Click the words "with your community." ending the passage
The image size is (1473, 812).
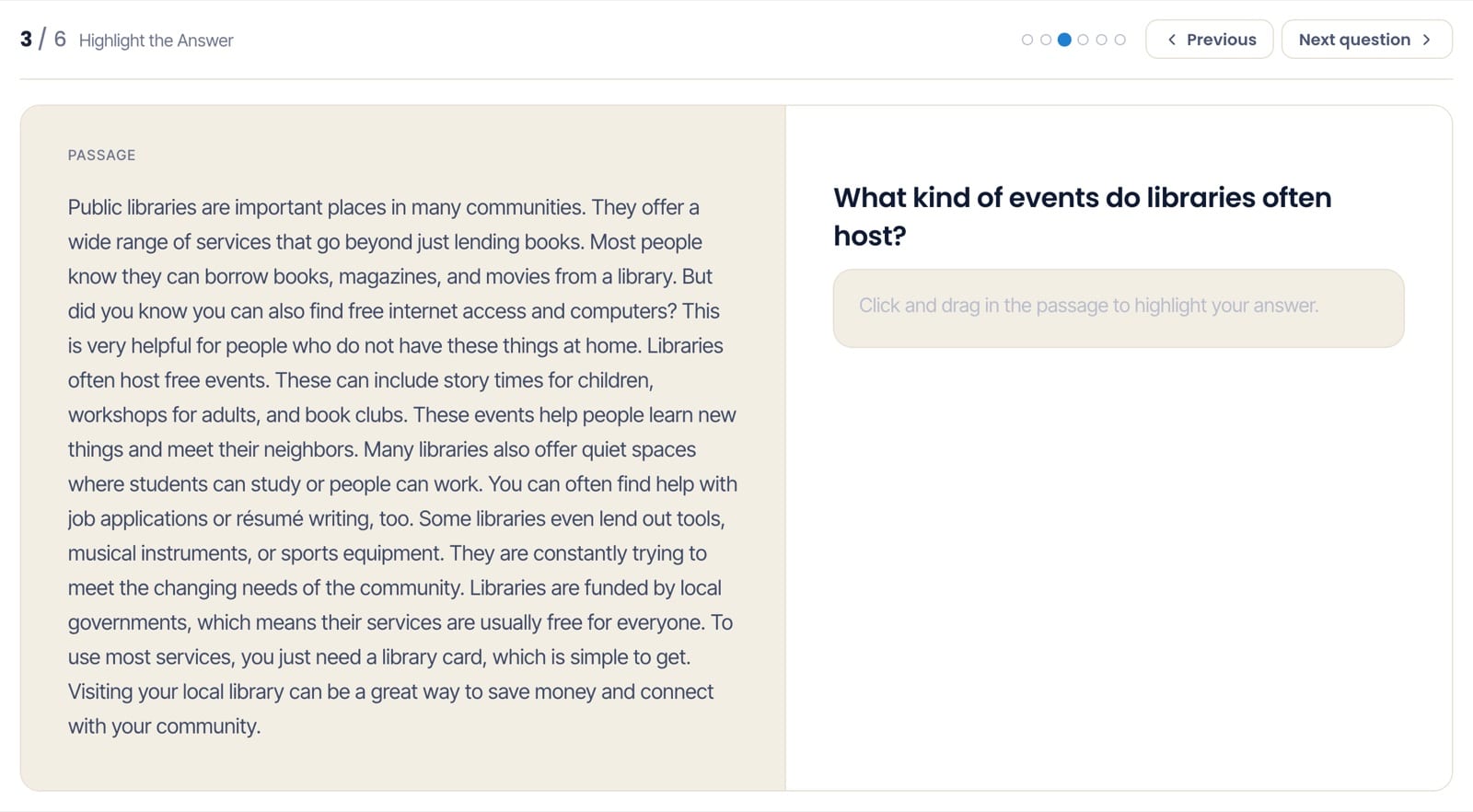tap(164, 726)
